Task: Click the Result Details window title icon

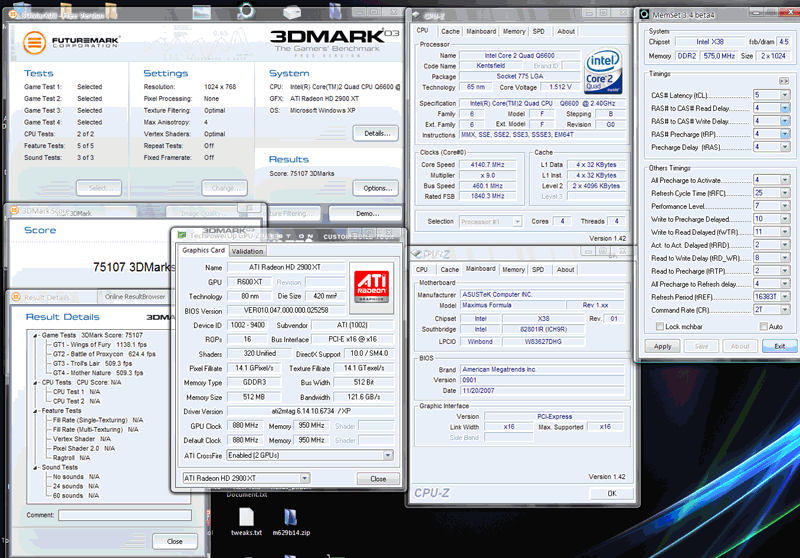Action: point(16,297)
